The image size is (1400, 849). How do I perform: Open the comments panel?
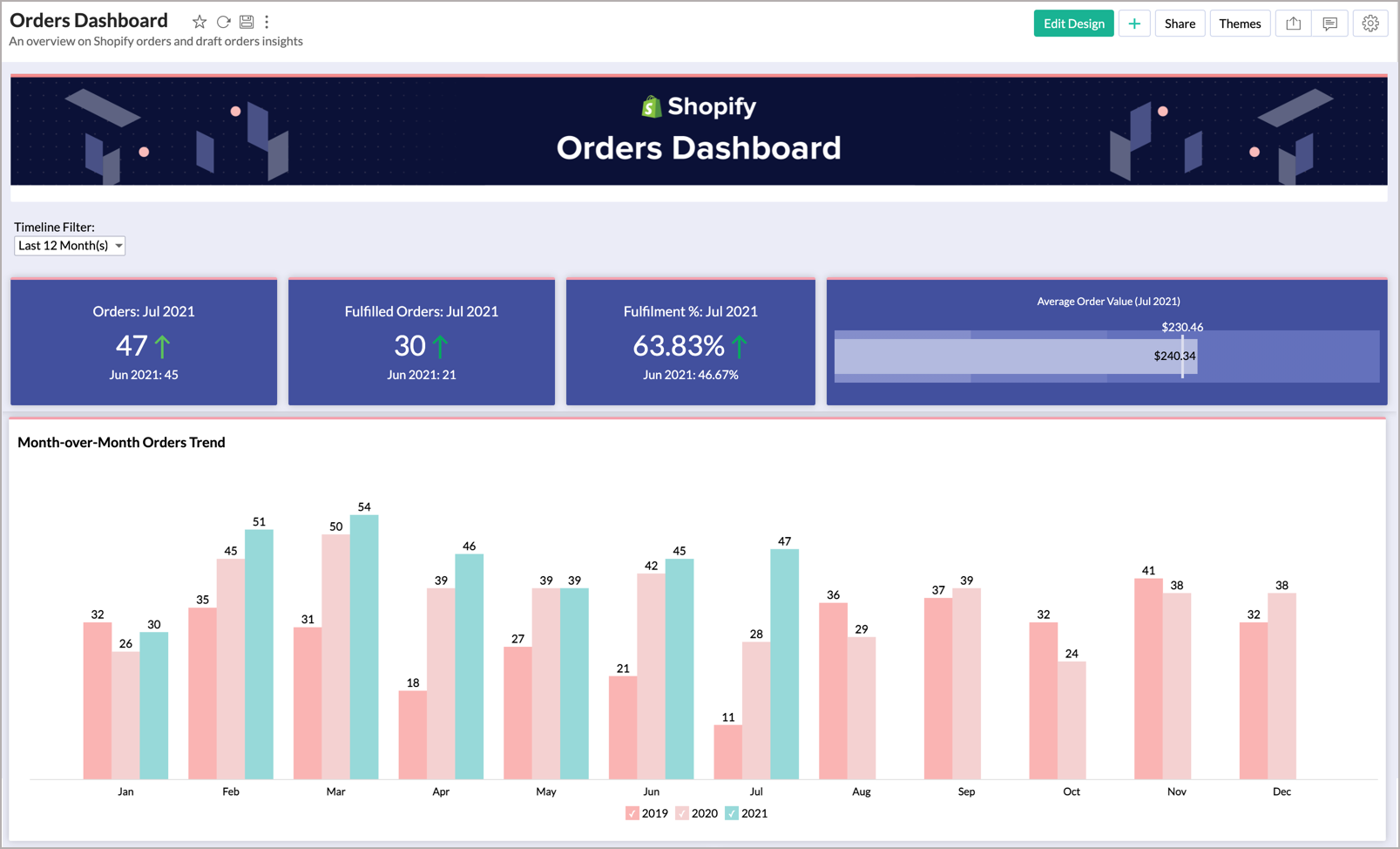[x=1329, y=24]
